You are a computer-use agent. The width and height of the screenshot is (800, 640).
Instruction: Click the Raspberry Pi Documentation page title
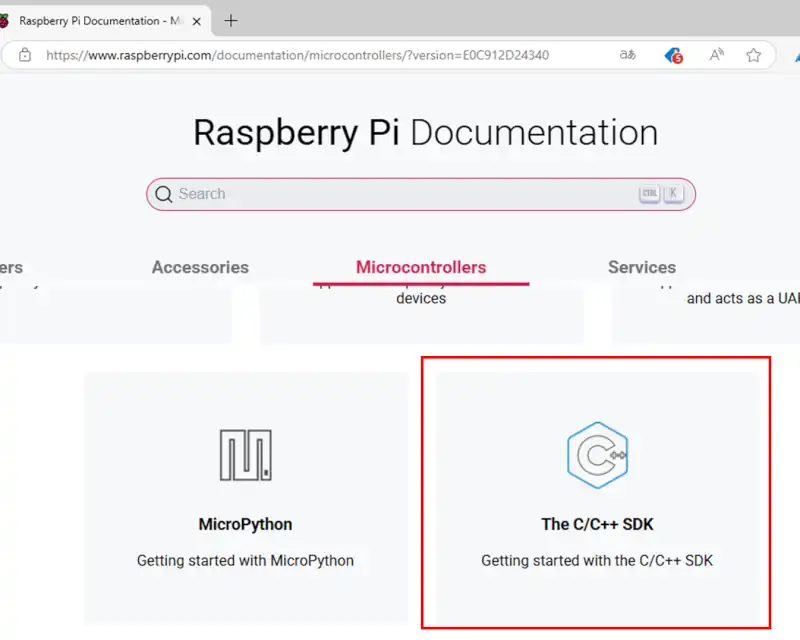pyautogui.click(x=426, y=133)
